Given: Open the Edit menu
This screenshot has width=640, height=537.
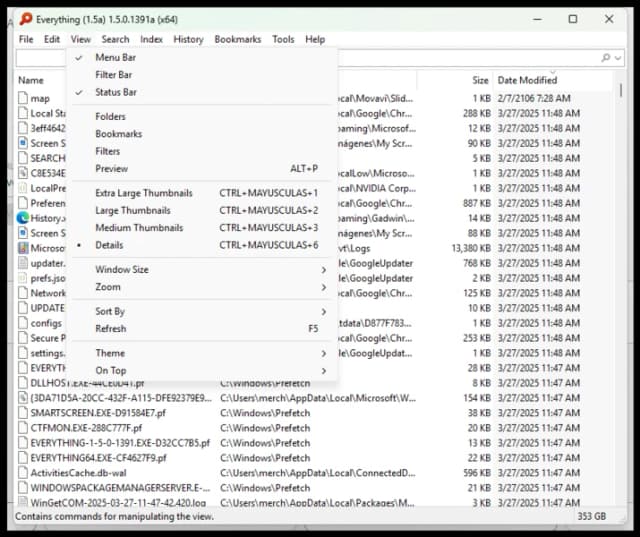Looking at the screenshot, I should [52, 39].
